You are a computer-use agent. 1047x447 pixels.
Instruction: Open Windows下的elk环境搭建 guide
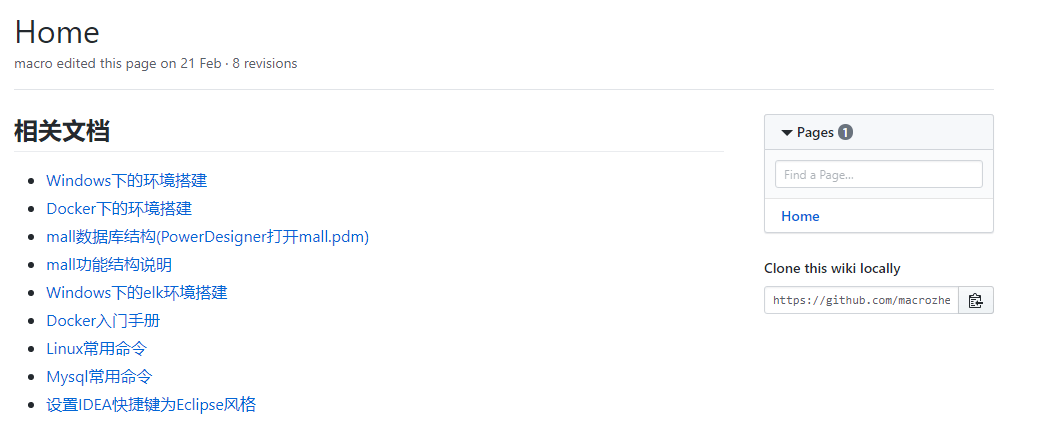click(136, 293)
